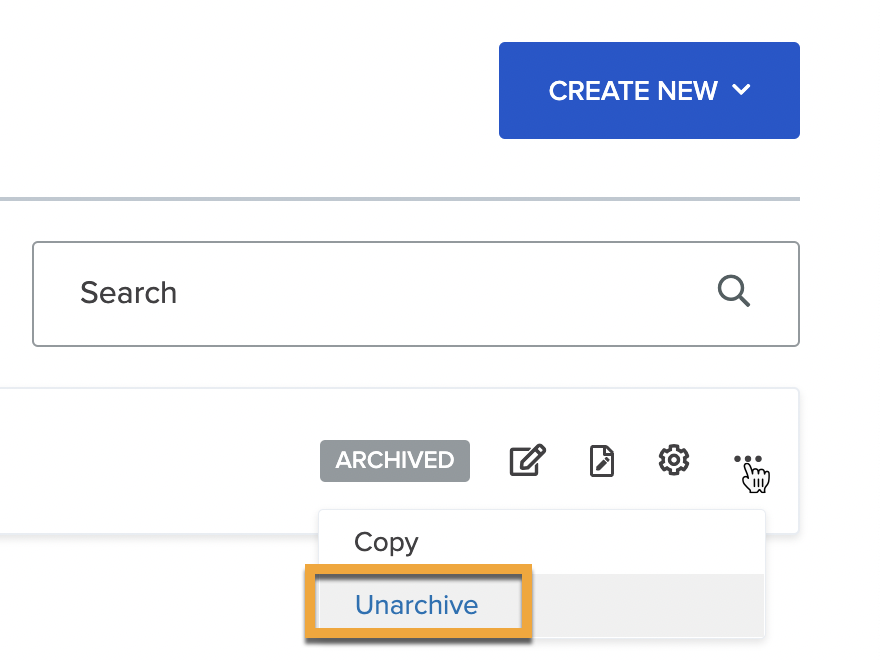Select Copy from the context menu
This screenshot has height=662, width=880.
point(542,542)
